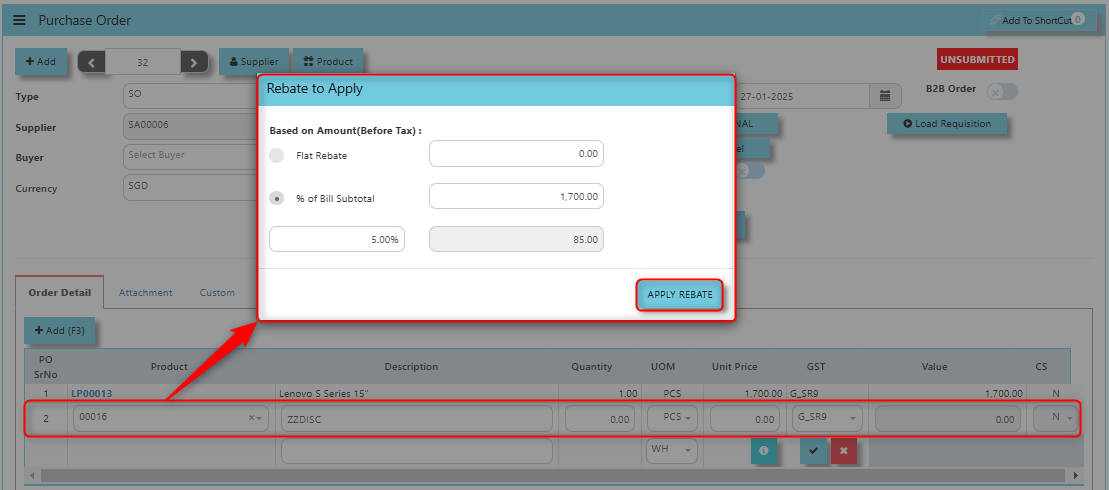Open the Product button

[x=327, y=62]
